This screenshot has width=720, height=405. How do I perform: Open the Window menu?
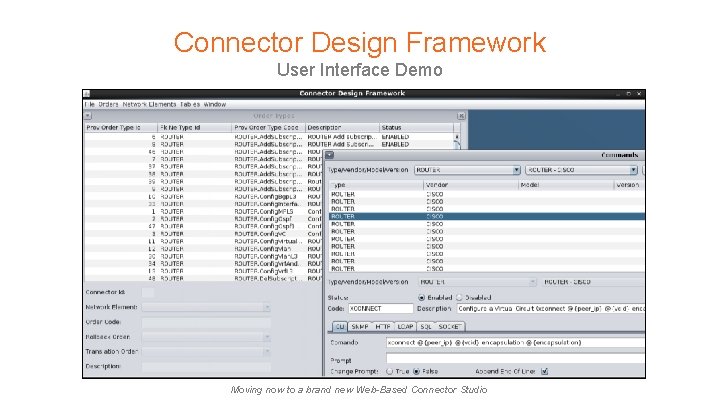point(215,105)
